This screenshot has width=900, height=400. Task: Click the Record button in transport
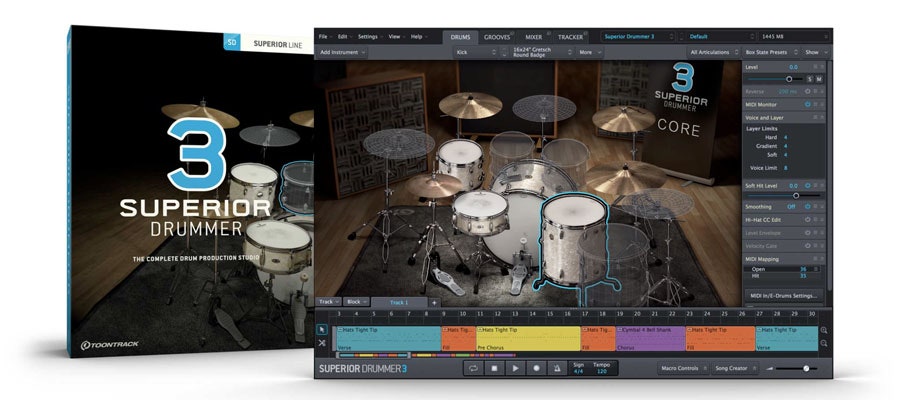[537, 368]
